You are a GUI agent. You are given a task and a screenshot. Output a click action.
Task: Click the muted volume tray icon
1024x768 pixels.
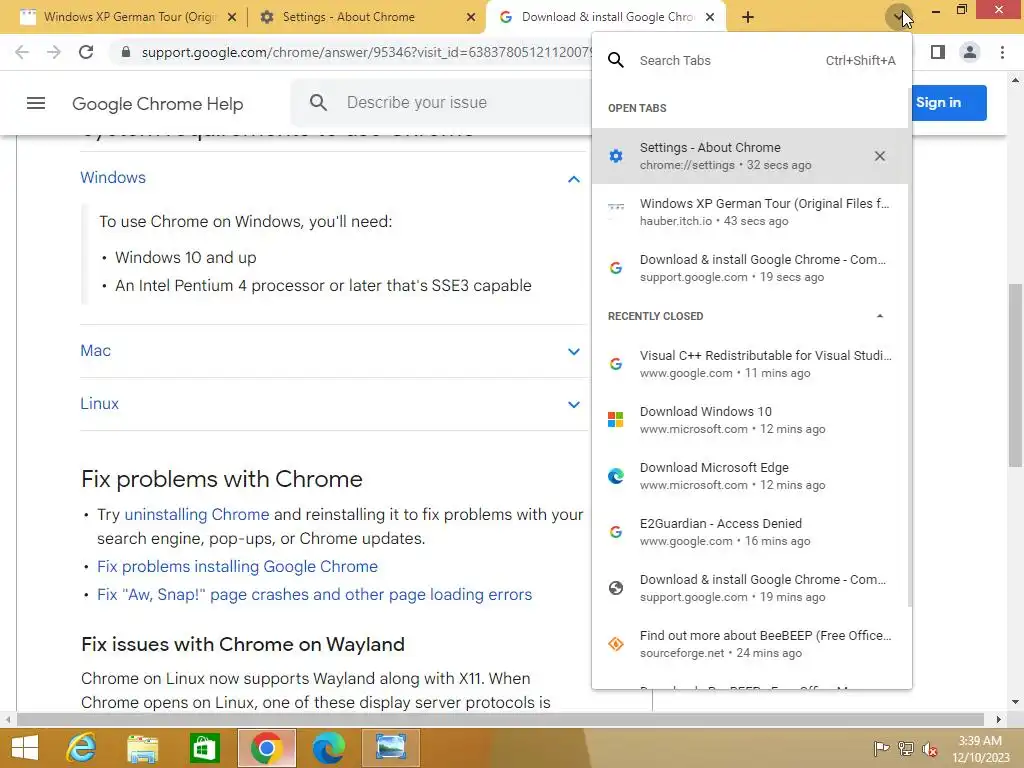[x=930, y=749]
